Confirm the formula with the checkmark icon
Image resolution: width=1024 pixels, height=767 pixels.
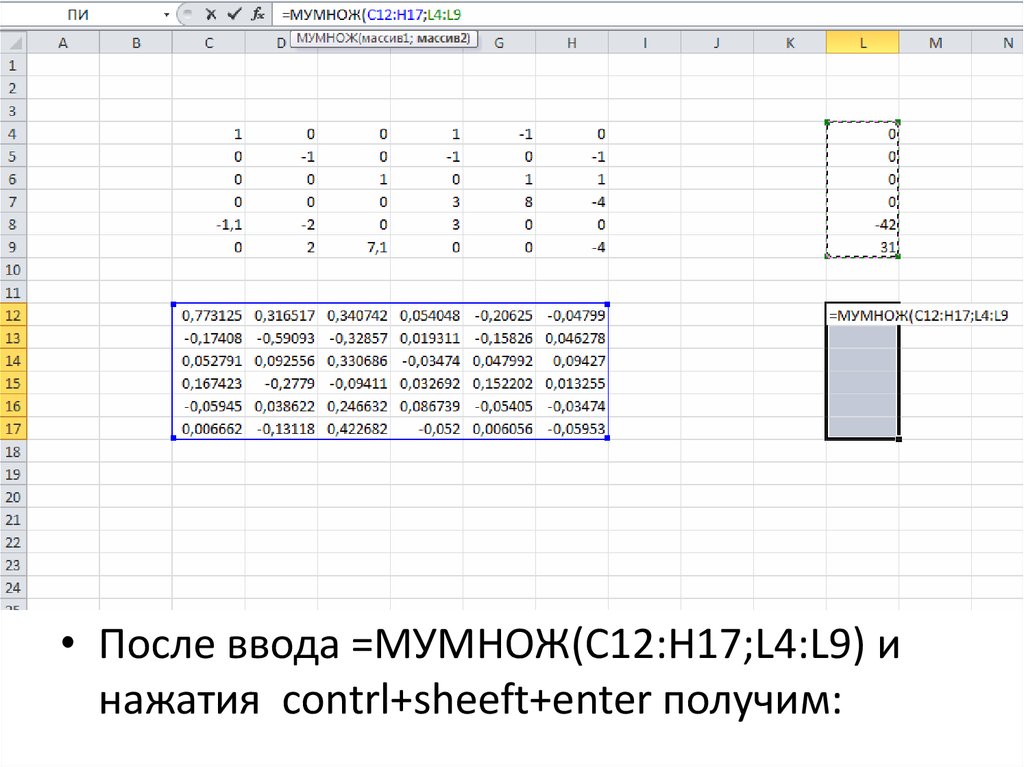(234, 14)
